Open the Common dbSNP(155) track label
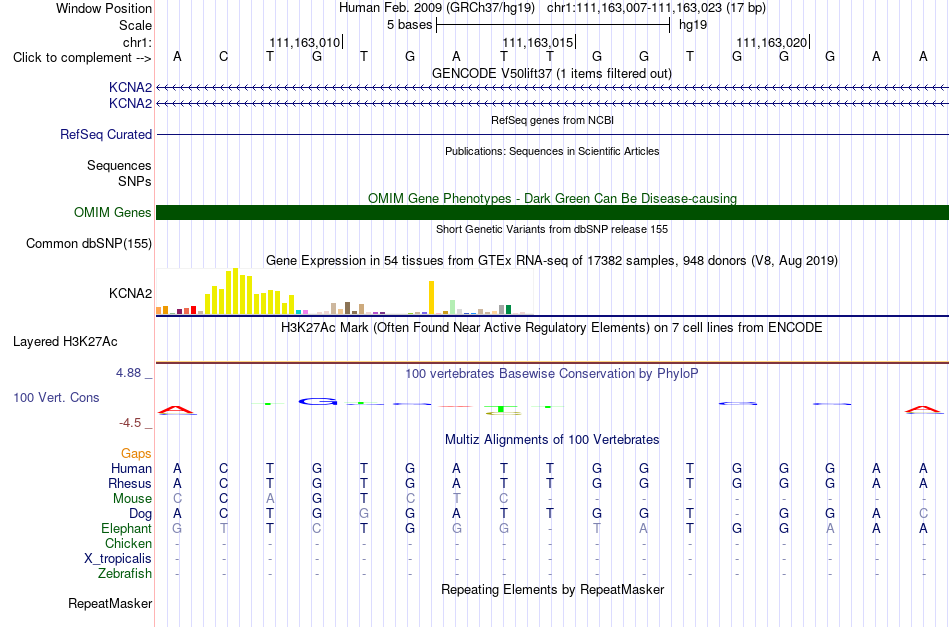 89,244
